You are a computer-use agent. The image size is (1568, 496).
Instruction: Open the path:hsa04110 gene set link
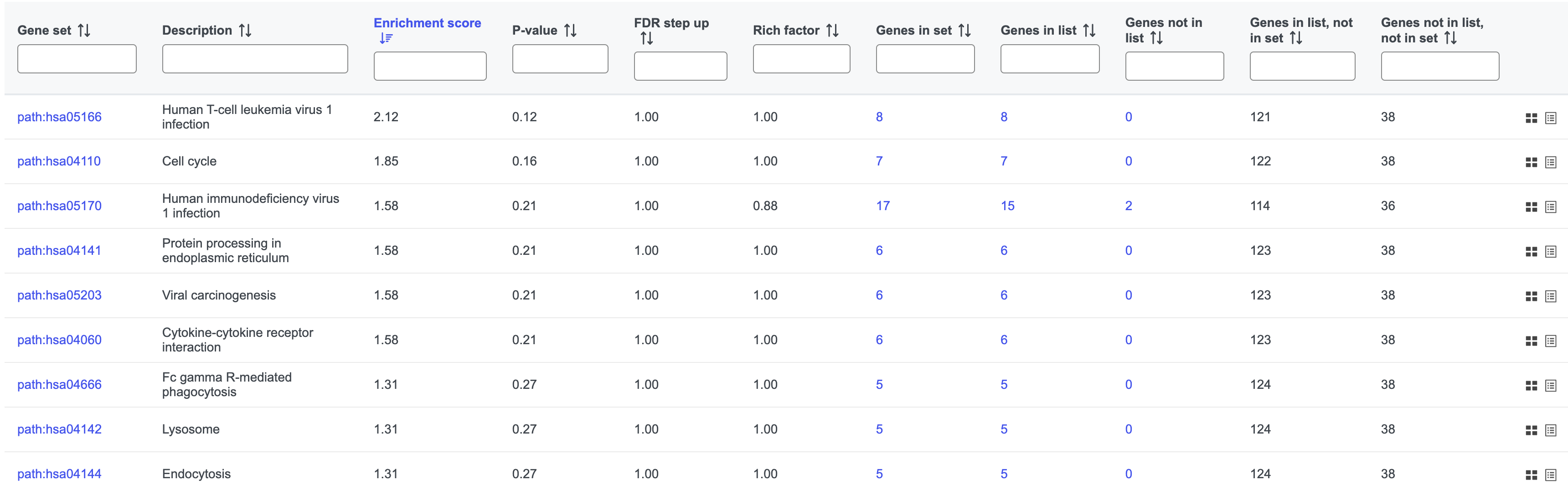pos(59,161)
